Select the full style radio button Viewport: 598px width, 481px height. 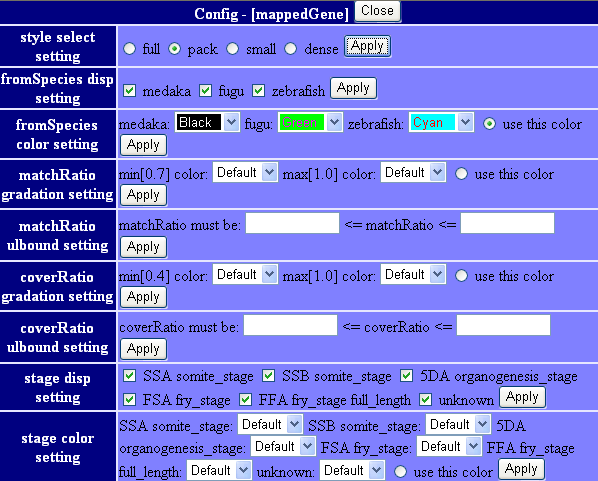129,48
